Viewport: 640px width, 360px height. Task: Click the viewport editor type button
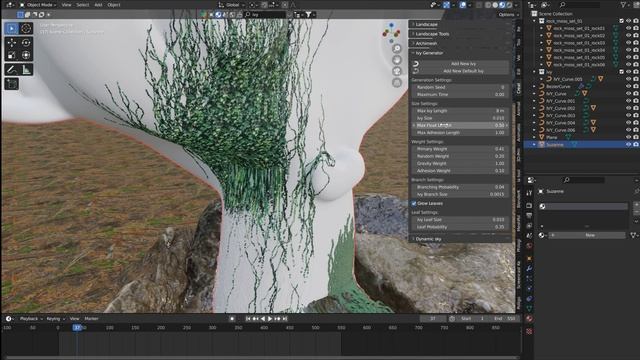9,5
